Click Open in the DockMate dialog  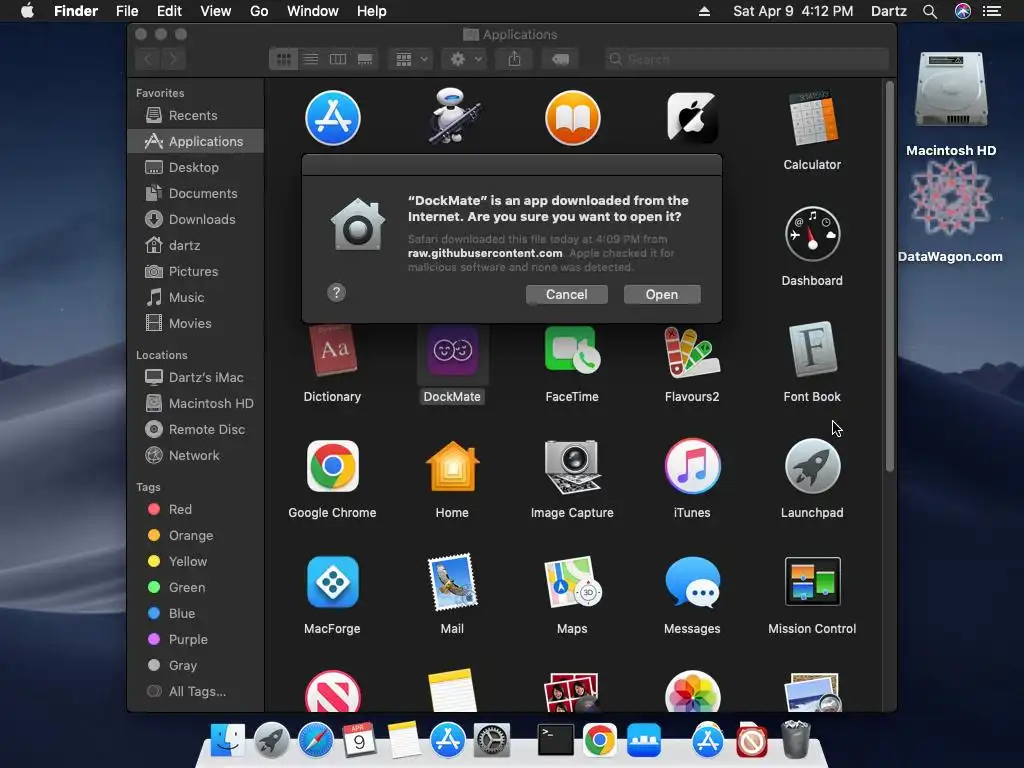point(662,295)
